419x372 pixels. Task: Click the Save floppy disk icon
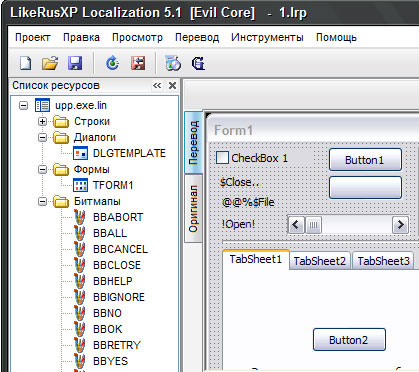pos(75,63)
